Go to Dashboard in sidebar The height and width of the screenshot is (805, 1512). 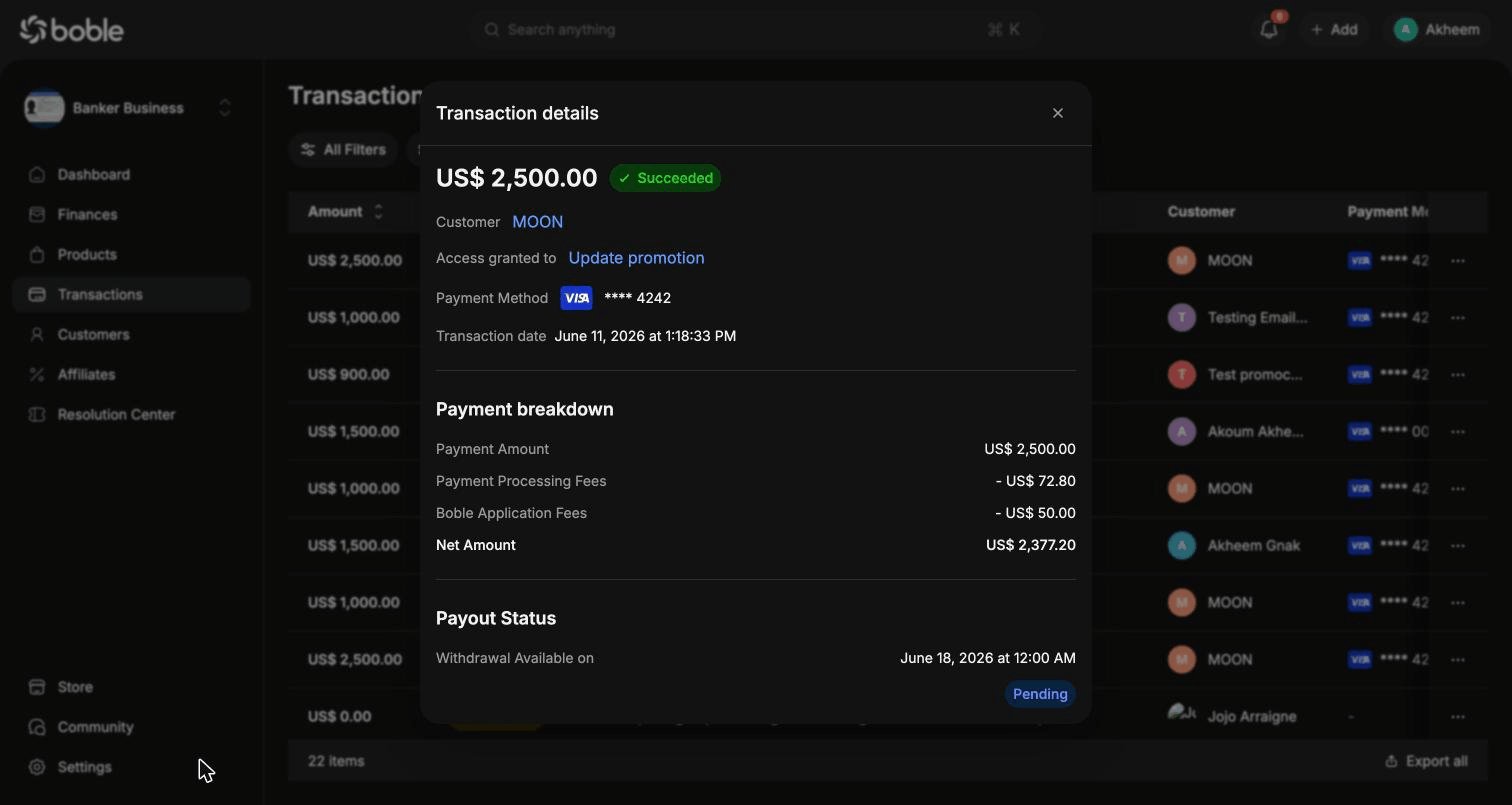(131, 174)
